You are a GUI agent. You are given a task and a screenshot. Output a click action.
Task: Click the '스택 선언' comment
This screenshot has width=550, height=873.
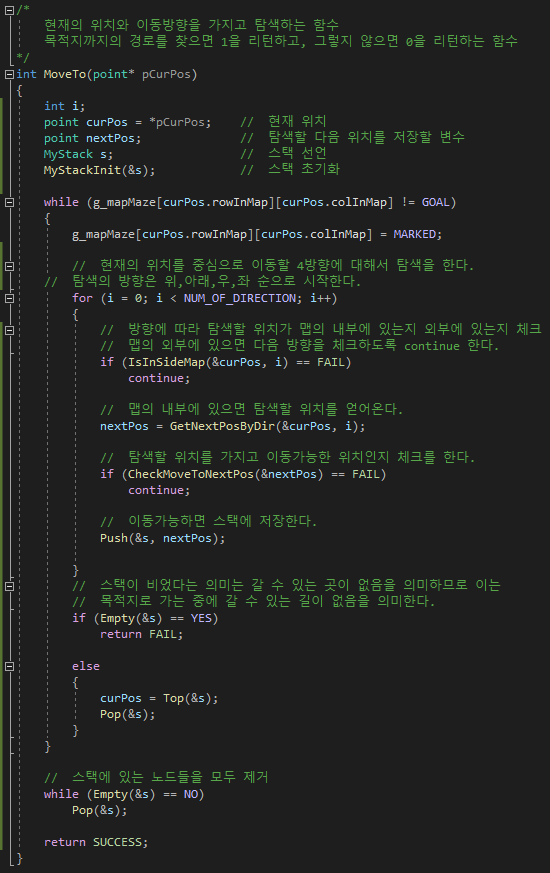point(283,154)
